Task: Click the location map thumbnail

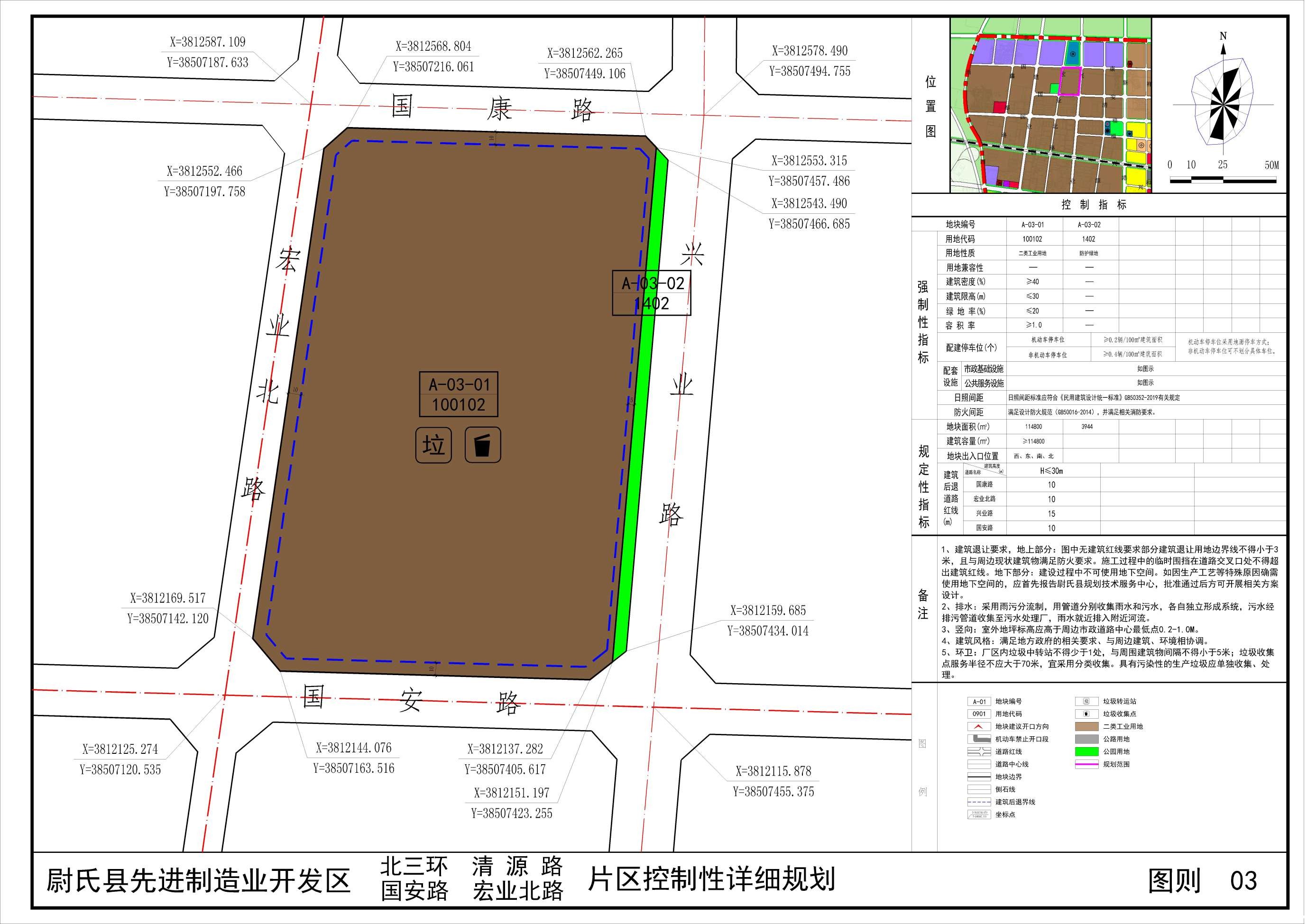Action: [1050, 105]
